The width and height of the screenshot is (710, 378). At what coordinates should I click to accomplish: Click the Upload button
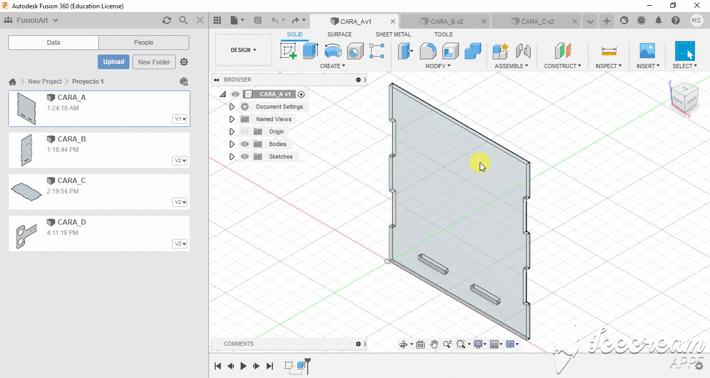coord(113,62)
